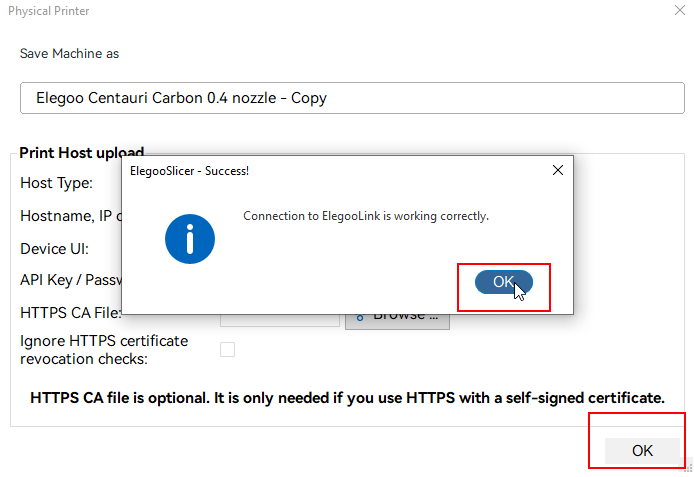Screen dimensions: 694x477
Task: Click the Host Type label
Action: tap(57, 183)
